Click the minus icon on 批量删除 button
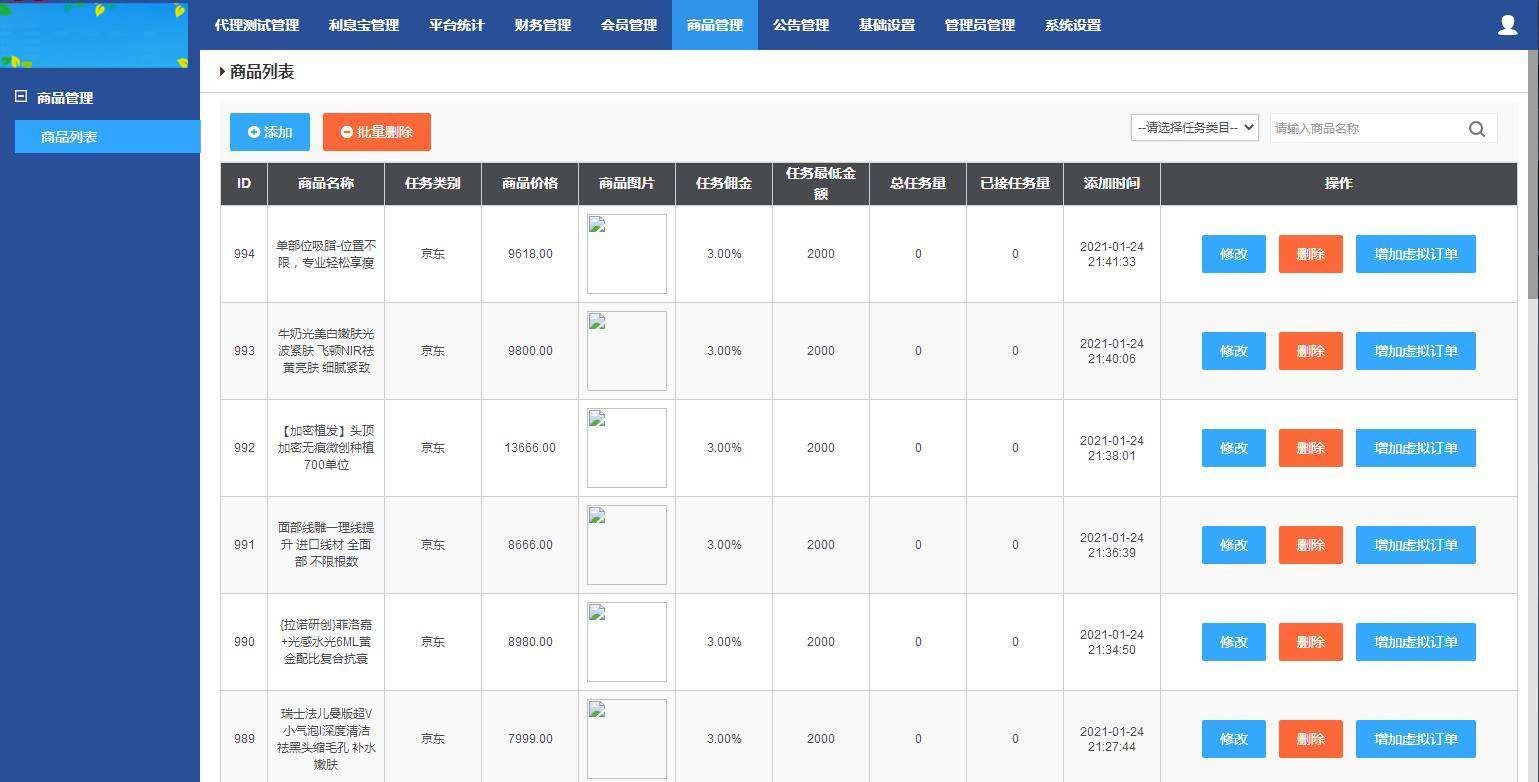Image resolution: width=1539 pixels, height=782 pixels. pyautogui.click(x=346, y=131)
